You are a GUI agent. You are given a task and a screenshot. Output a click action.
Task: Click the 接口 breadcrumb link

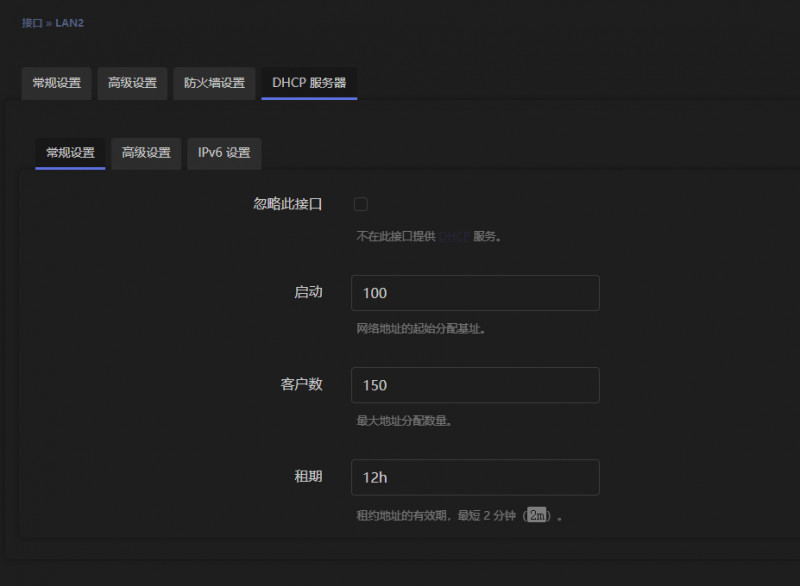(32, 22)
